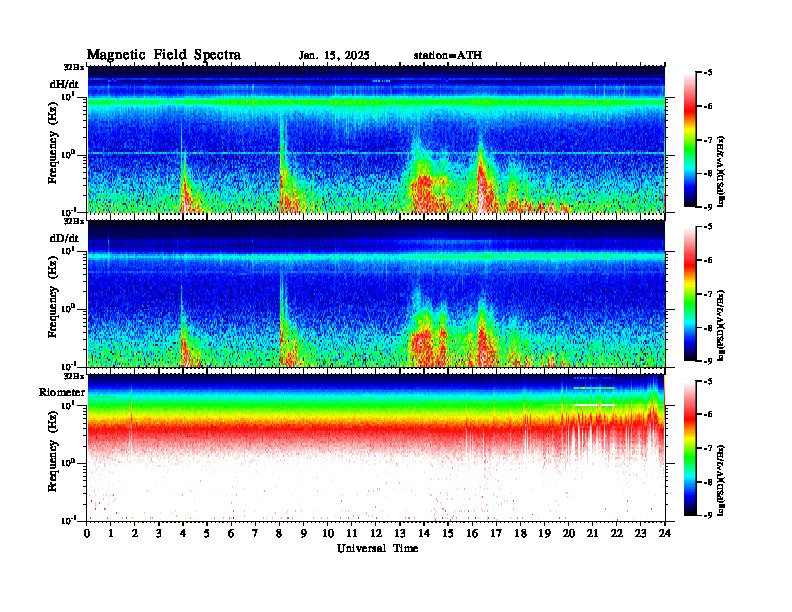Click the log(PSD) label beside dD/dt color bar
The image size is (792, 612).
pos(722,326)
